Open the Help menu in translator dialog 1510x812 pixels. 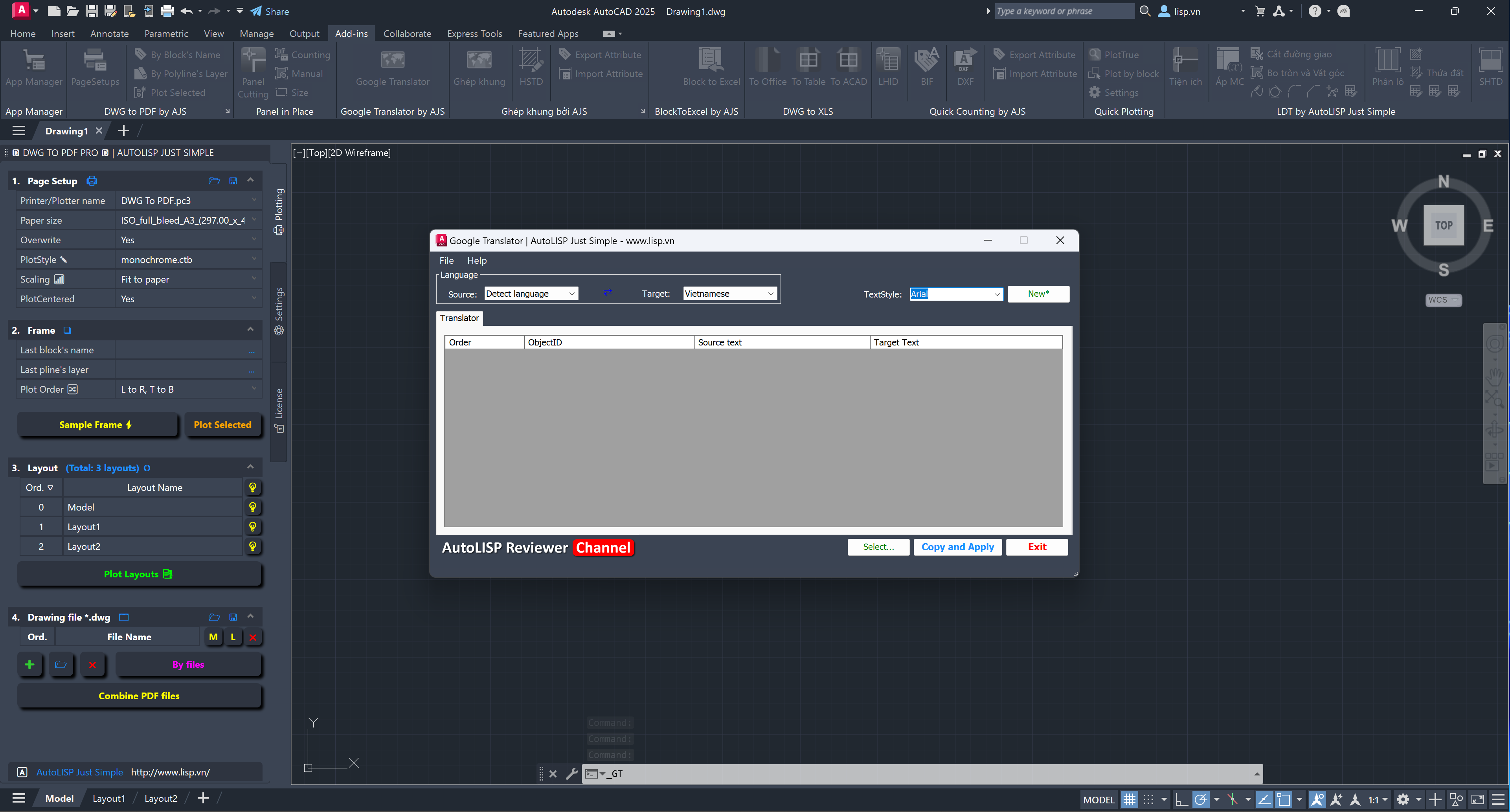coord(477,260)
